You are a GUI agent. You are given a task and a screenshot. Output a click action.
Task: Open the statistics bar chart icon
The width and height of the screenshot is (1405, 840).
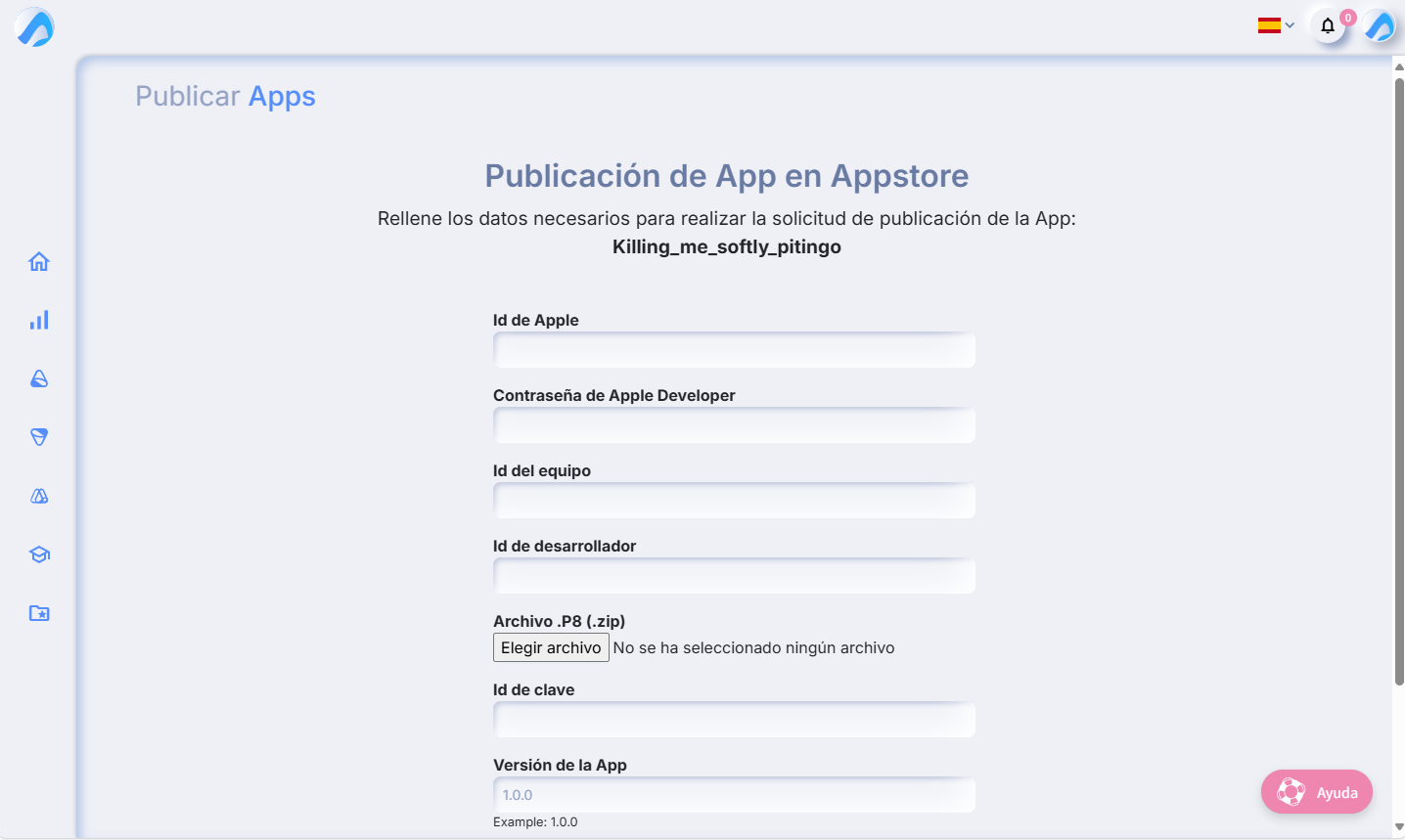click(x=39, y=320)
